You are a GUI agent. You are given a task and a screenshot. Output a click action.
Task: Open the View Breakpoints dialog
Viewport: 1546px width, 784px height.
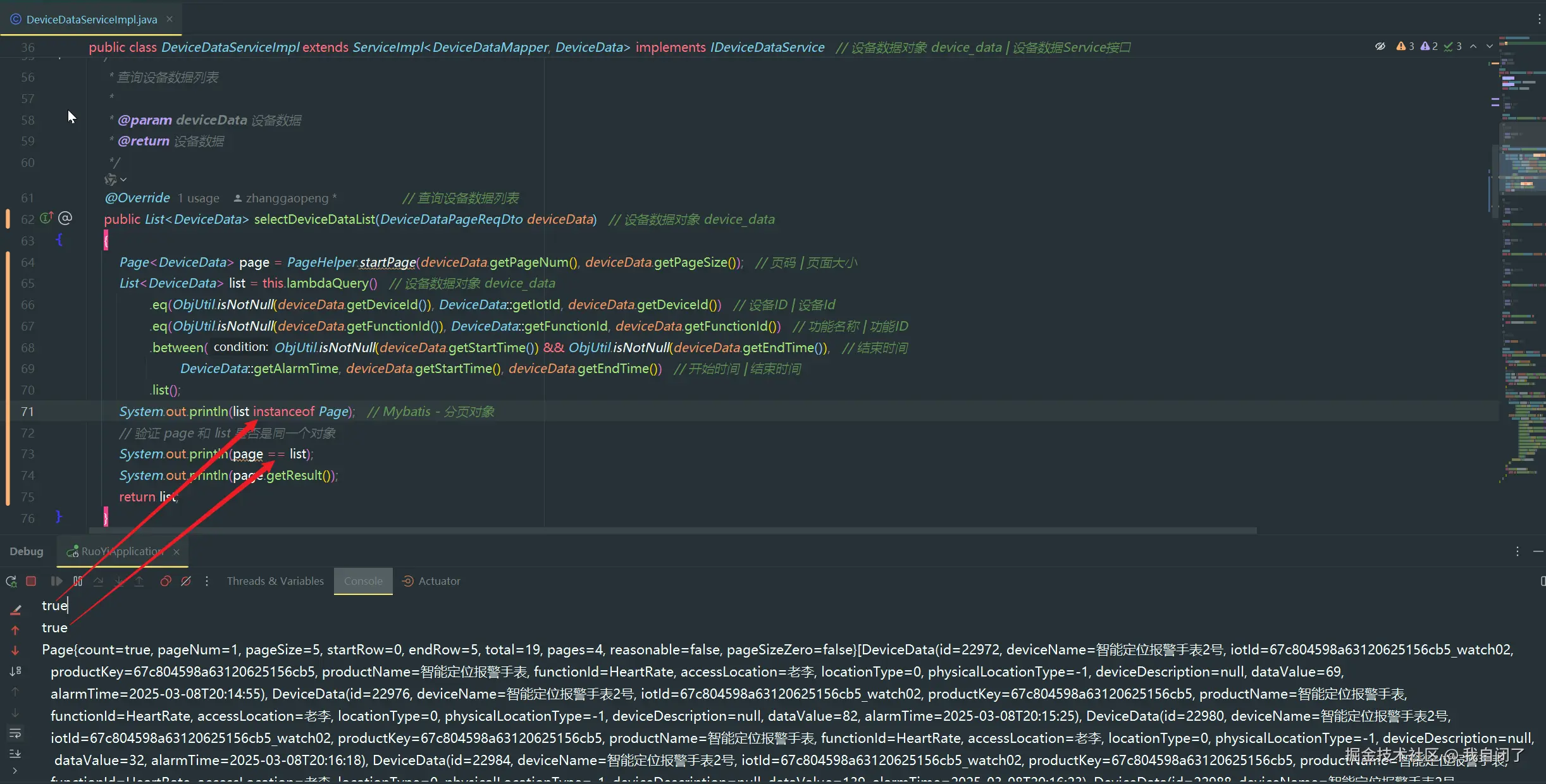[x=165, y=581]
